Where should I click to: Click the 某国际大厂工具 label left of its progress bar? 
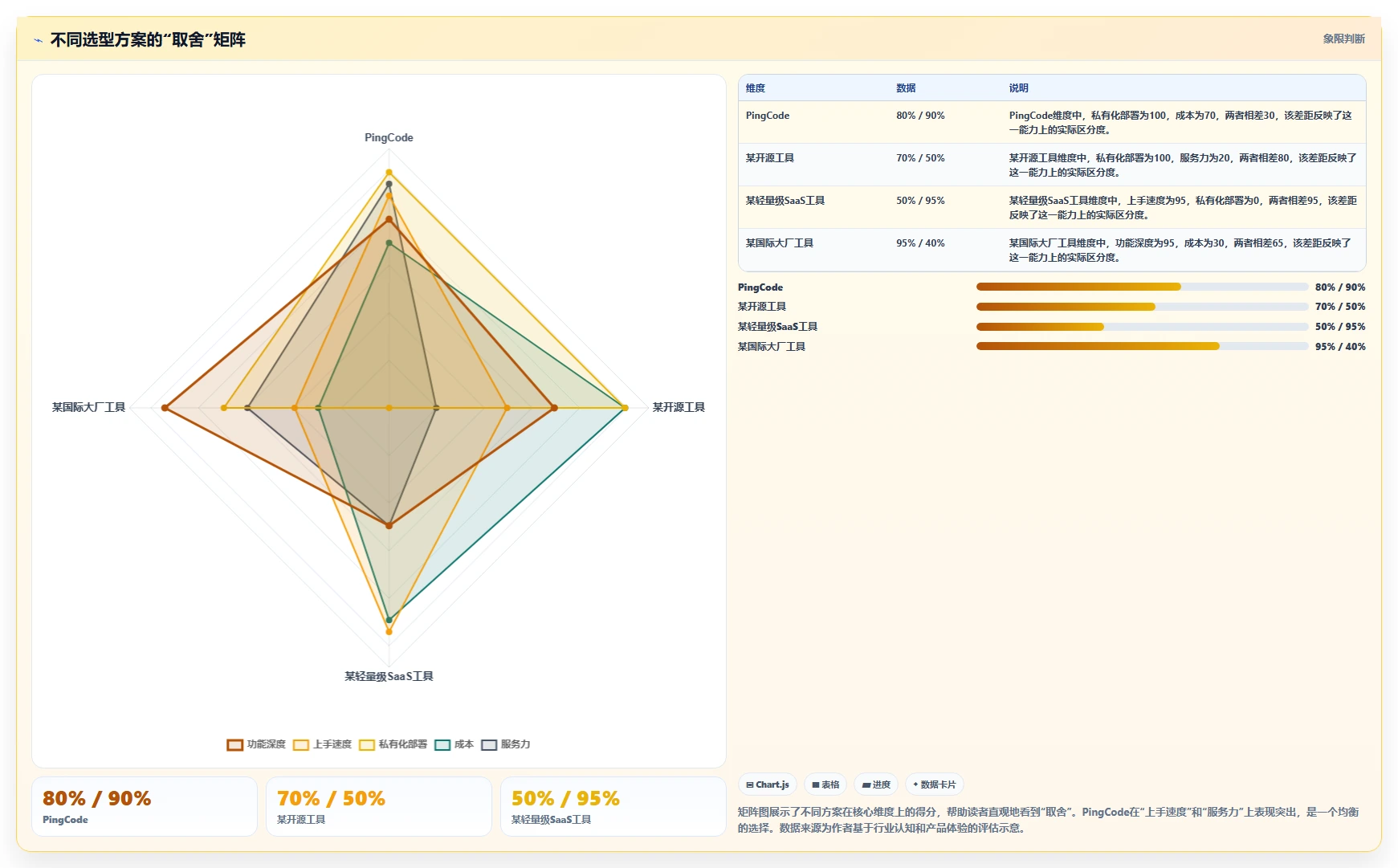[x=772, y=347]
